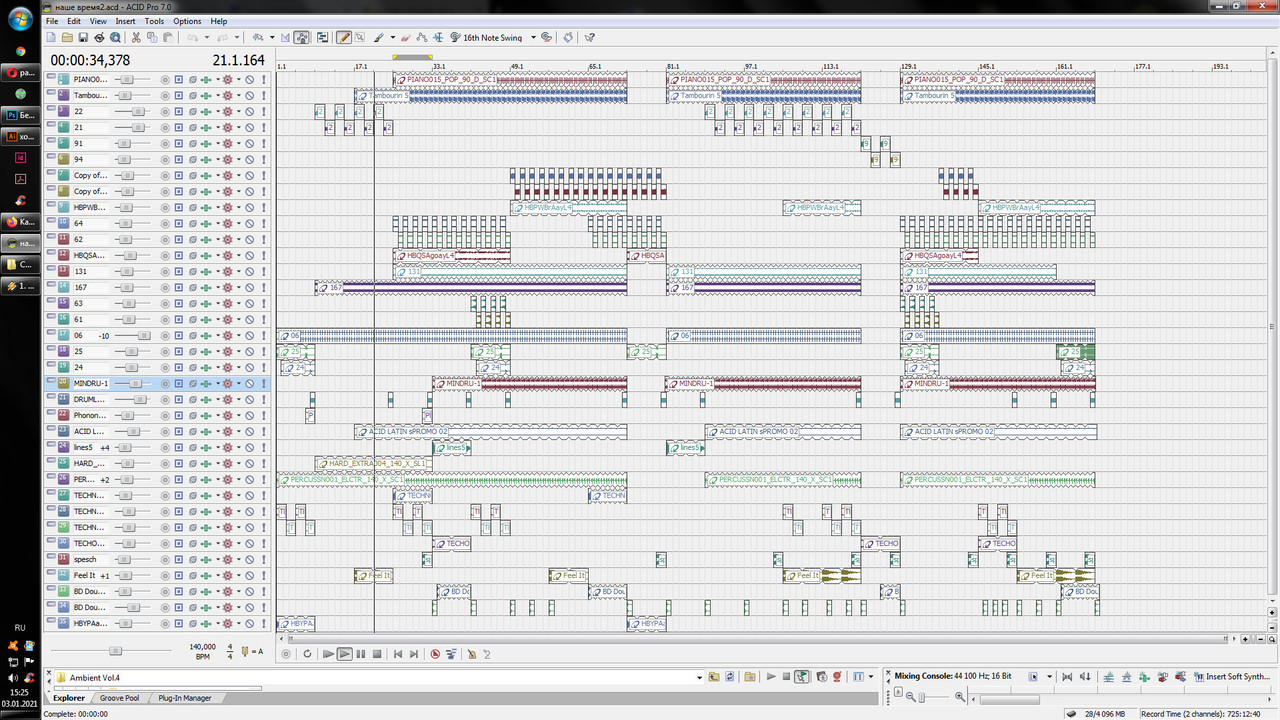Mute the spesch track
The image size is (1280, 720).
(x=250, y=559)
